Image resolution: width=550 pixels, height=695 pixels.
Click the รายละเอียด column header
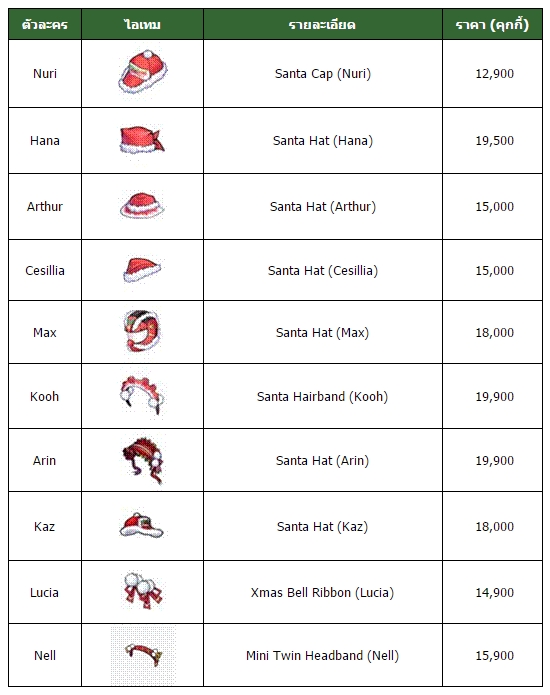(x=322, y=24)
